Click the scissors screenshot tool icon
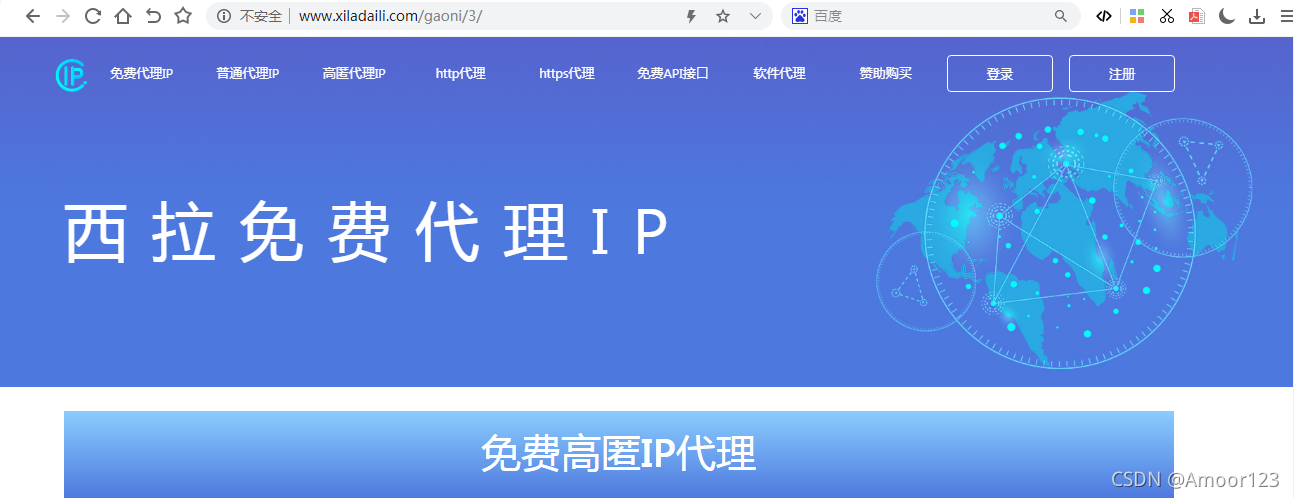The image size is (1294, 498). point(1167,16)
